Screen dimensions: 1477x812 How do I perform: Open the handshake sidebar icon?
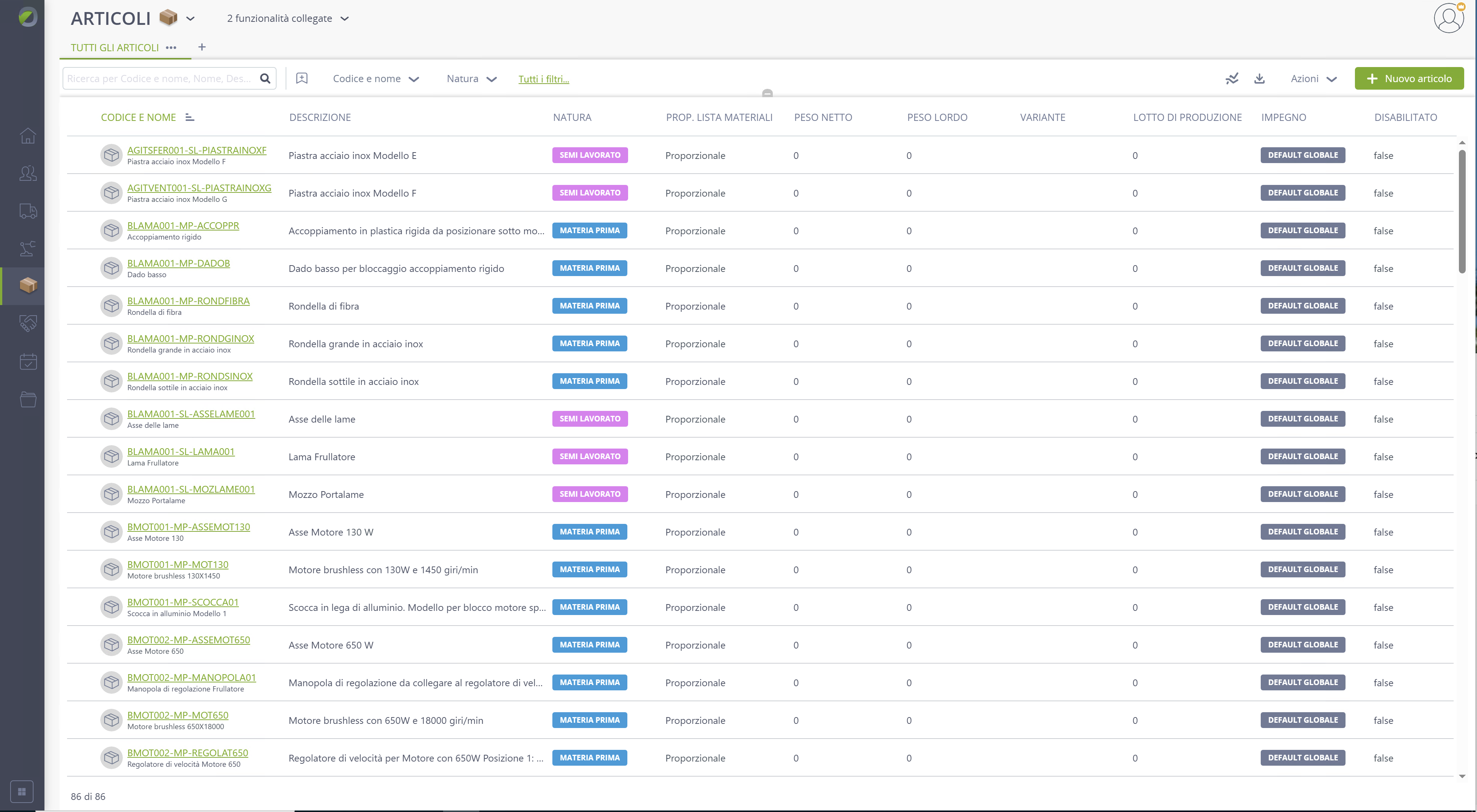point(28,324)
